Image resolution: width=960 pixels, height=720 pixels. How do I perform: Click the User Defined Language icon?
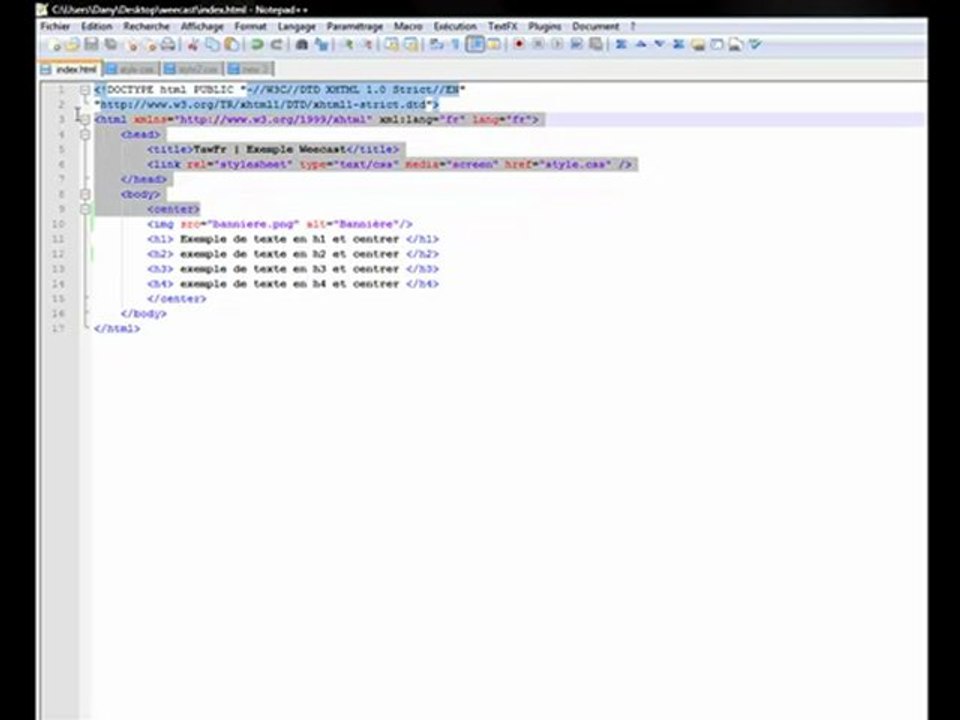[493, 45]
